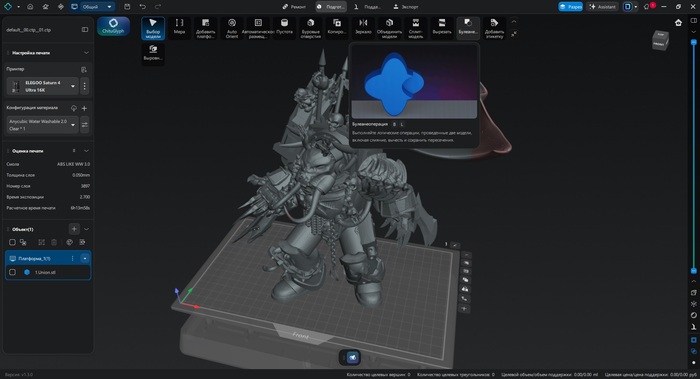The height and width of the screenshot is (379, 700).
Task: Select the Вырезать cut tool
Action: pos(442,28)
